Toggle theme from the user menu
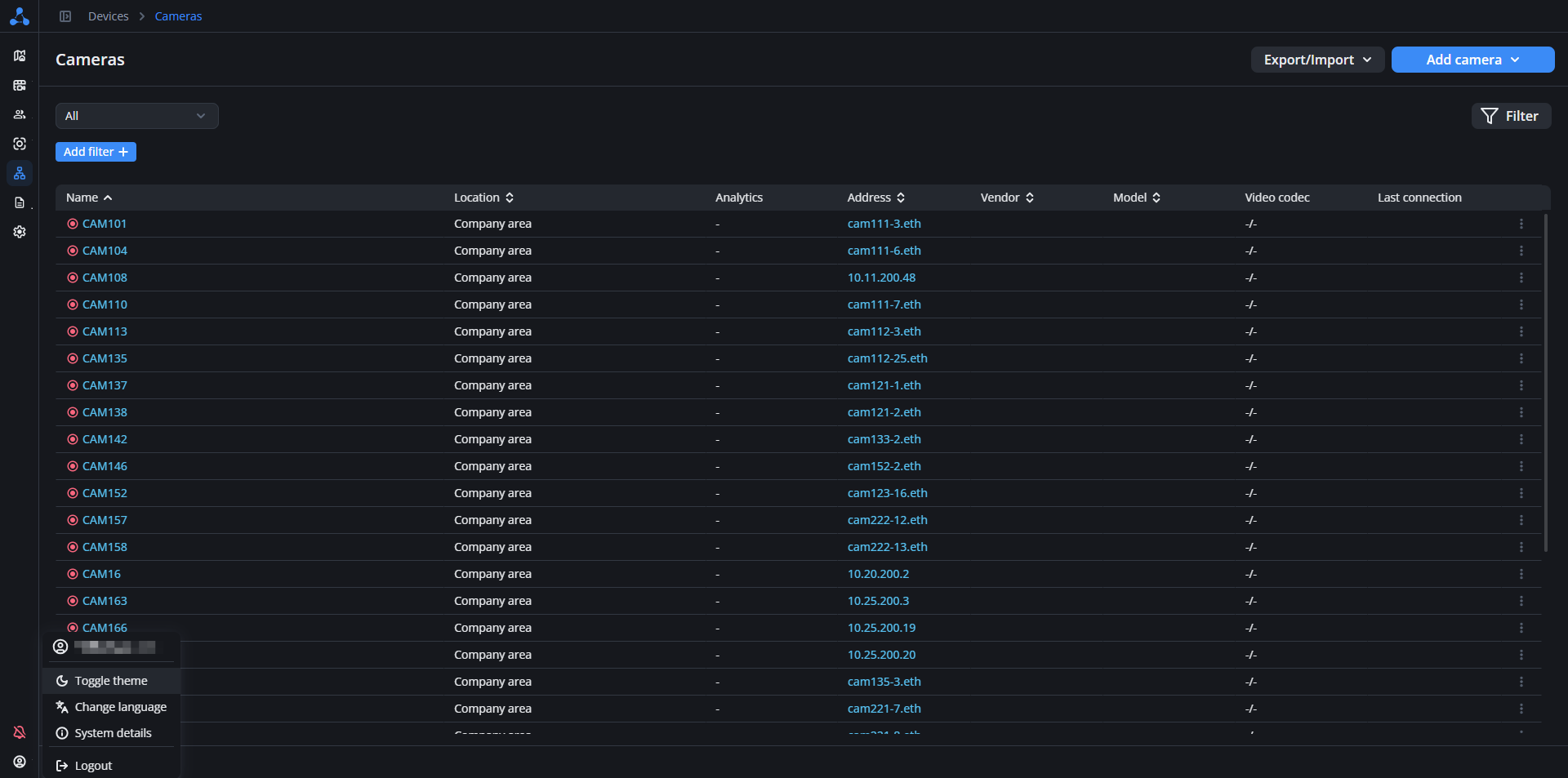1568x778 pixels. 111,681
